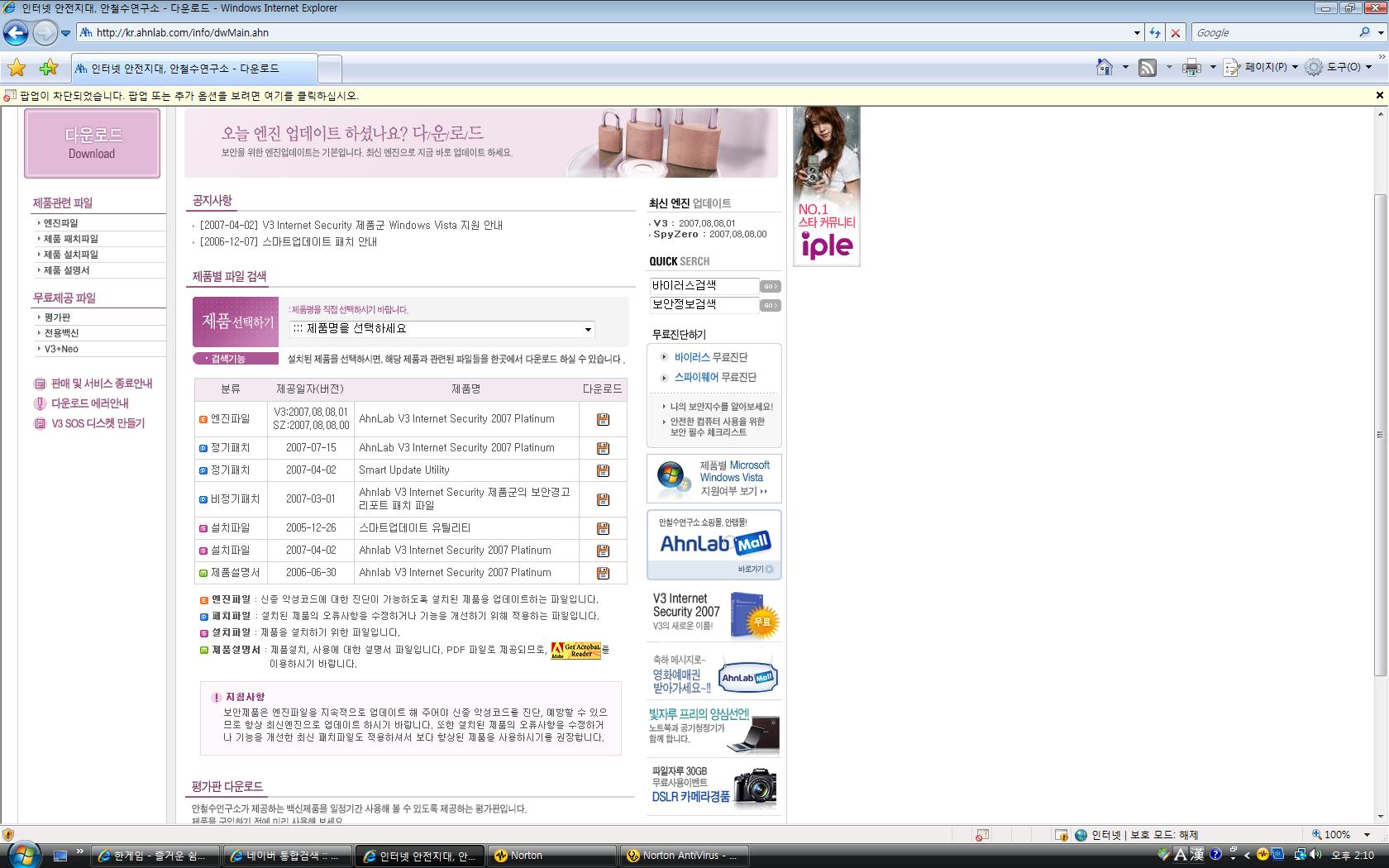The image size is (1389, 868).
Task: Click the V3 Internet Security 2007 banner
Action: tap(714, 615)
